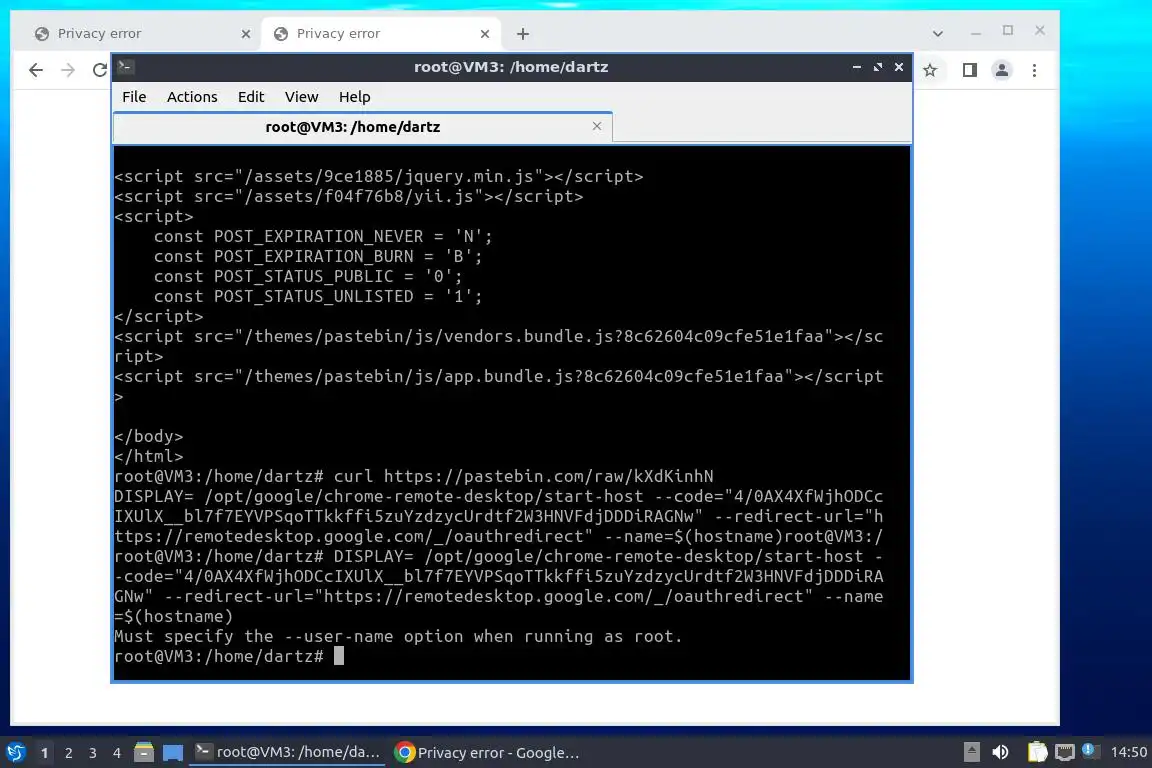Viewport: 1152px width, 768px height.
Task: Close the first Privacy error Chrome tab
Action: 245,34
